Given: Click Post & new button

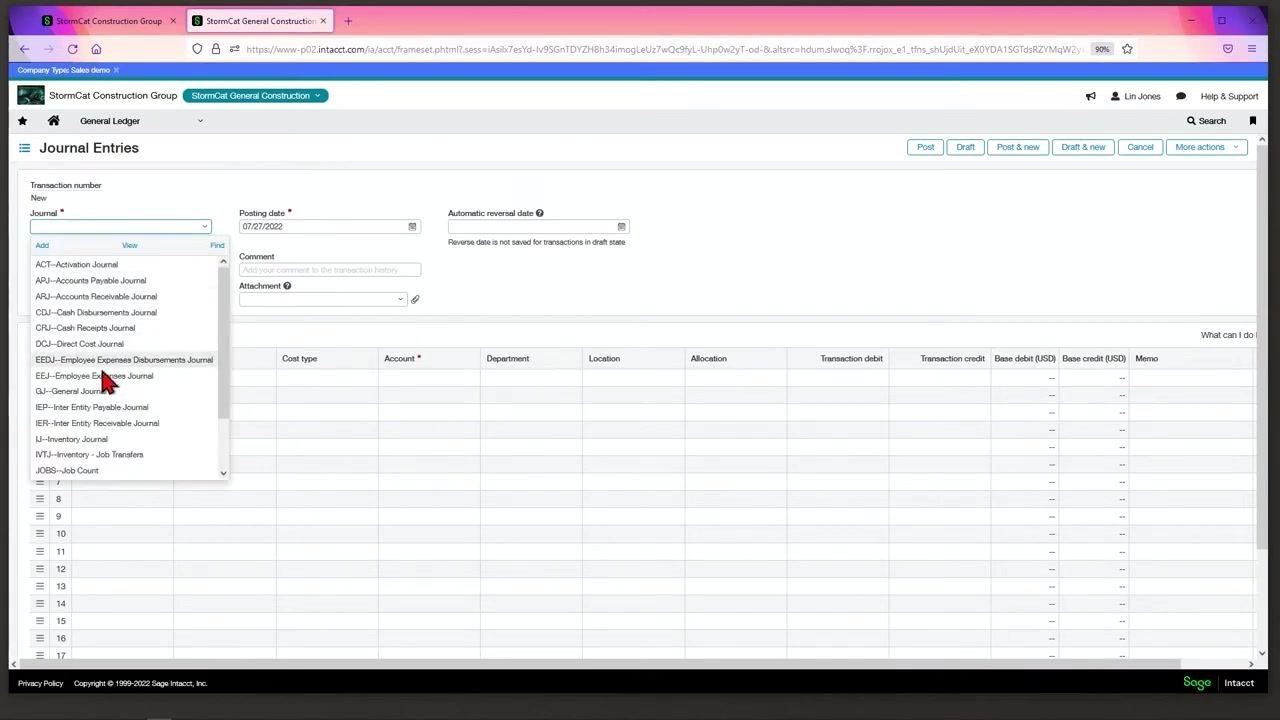Looking at the screenshot, I should (1018, 147).
